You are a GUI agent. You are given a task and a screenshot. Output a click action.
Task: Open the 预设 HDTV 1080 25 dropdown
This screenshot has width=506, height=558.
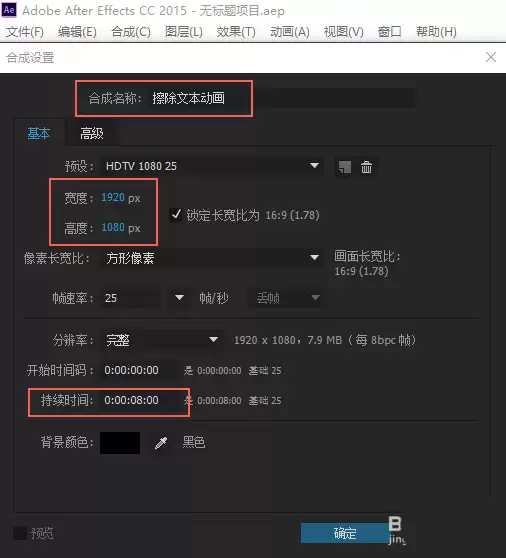click(x=212, y=166)
